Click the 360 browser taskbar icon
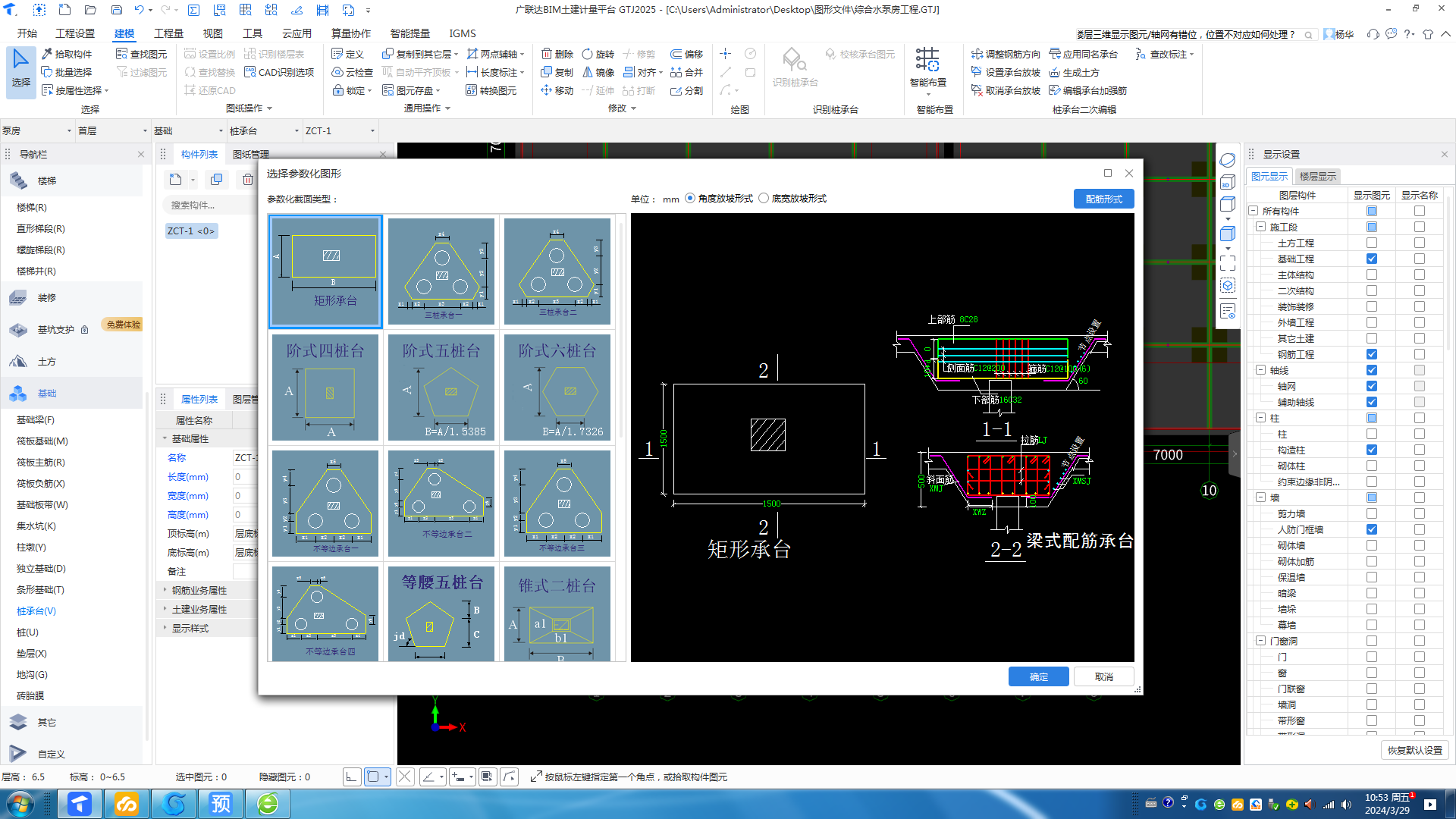 268,803
